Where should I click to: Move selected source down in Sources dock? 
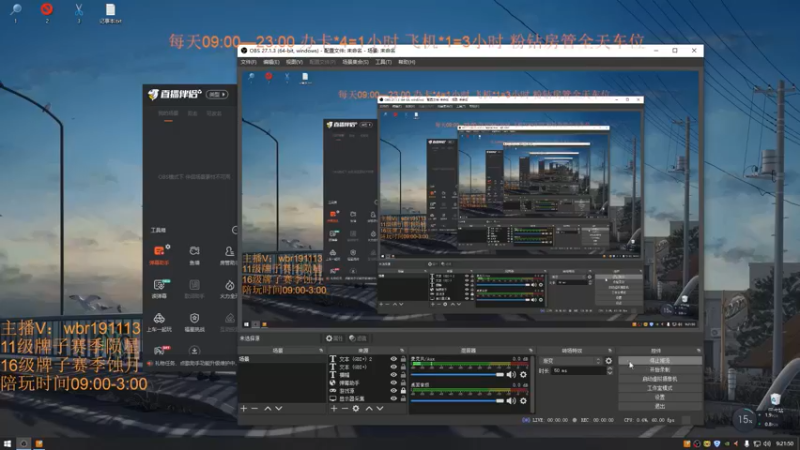[x=380, y=409]
